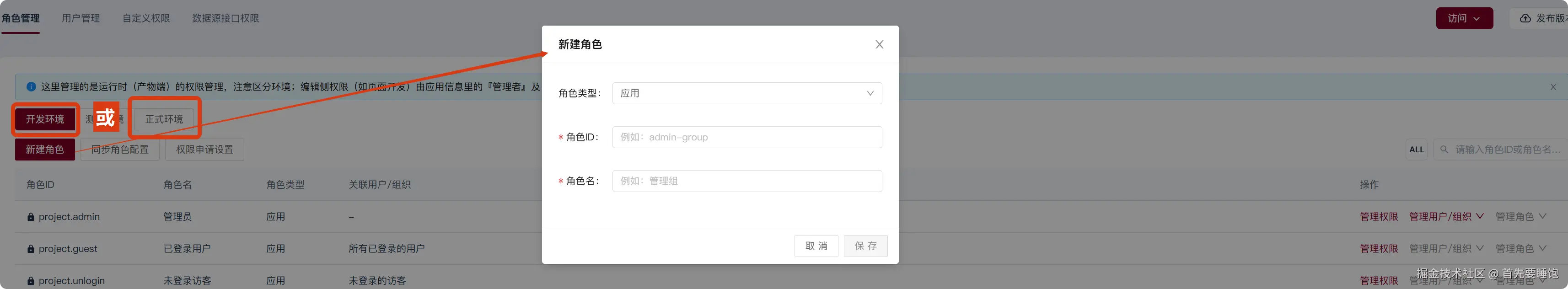
Task: Expand the 访问 dropdown button
Action: coord(1464,18)
